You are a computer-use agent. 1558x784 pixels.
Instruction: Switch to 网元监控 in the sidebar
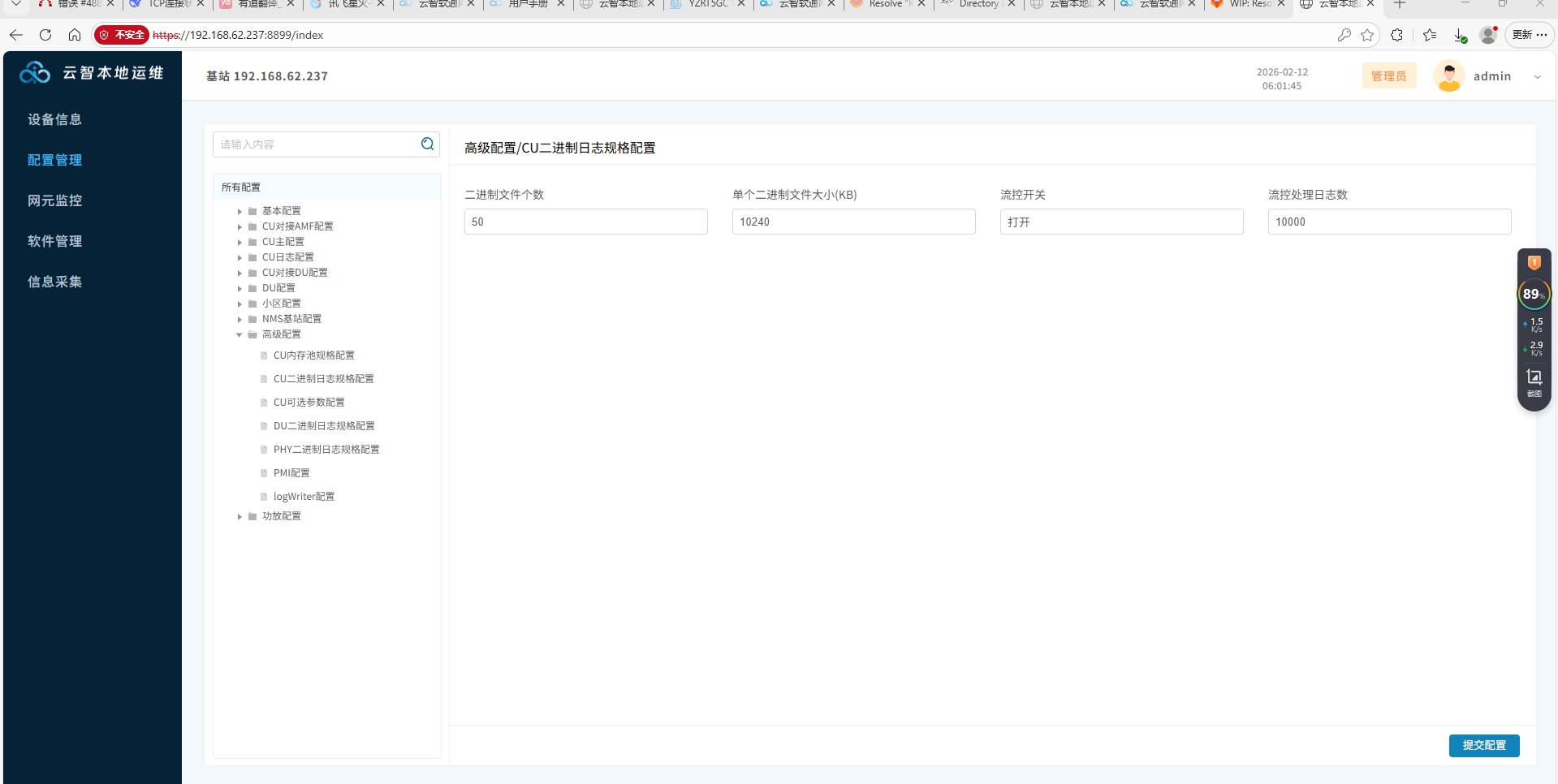click(x=55, y=200)
